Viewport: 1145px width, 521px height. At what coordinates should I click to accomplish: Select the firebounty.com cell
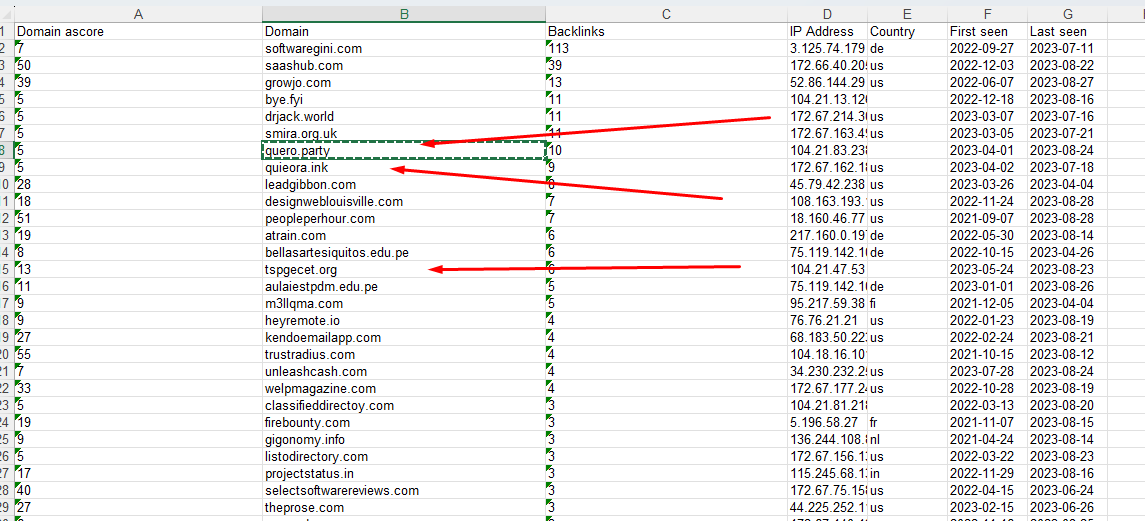click(404, 422)
